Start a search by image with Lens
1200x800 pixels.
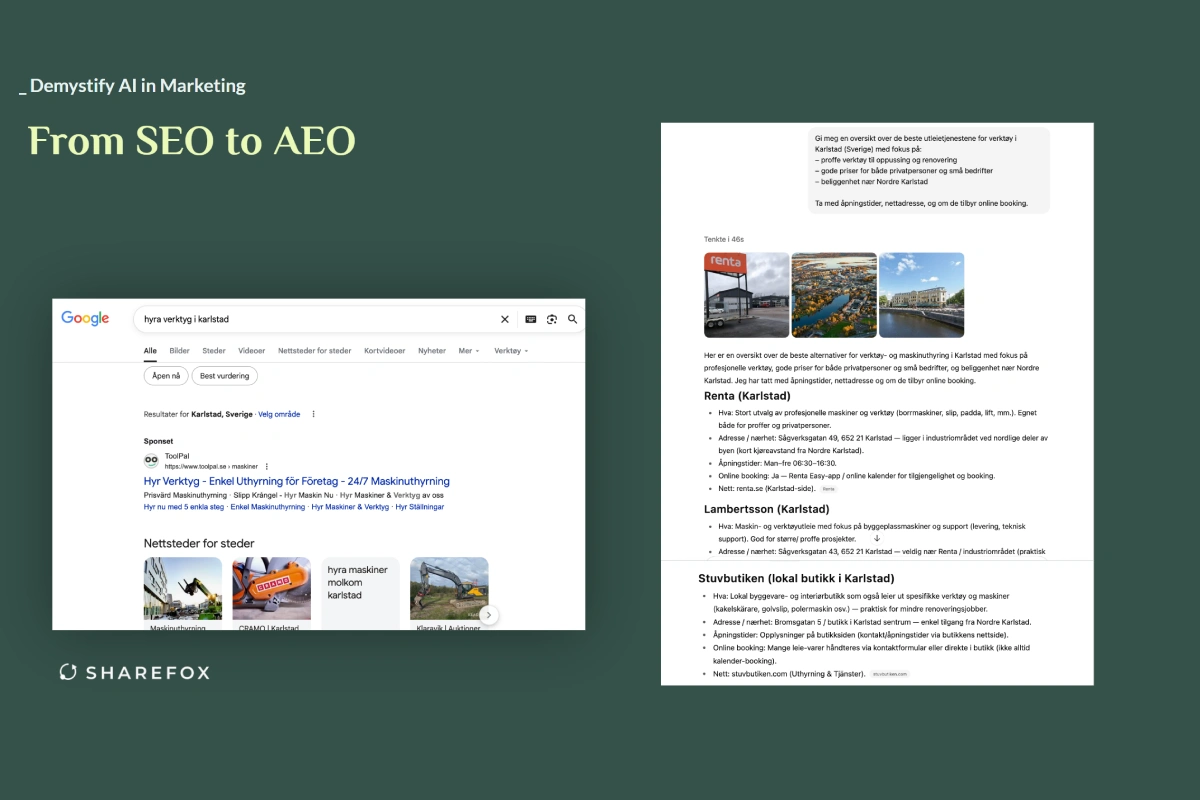click(x=551, y=319)
